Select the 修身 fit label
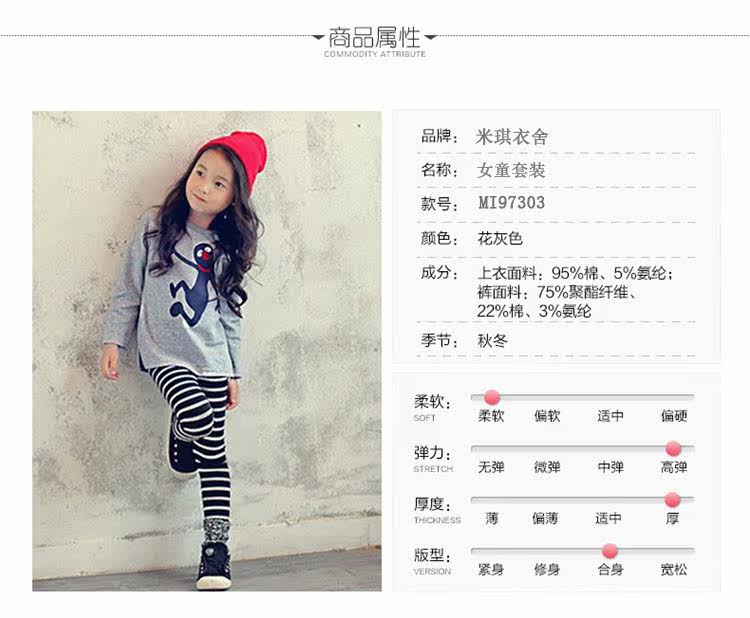This screenshot has height=618, width=750. click(547, 569)
